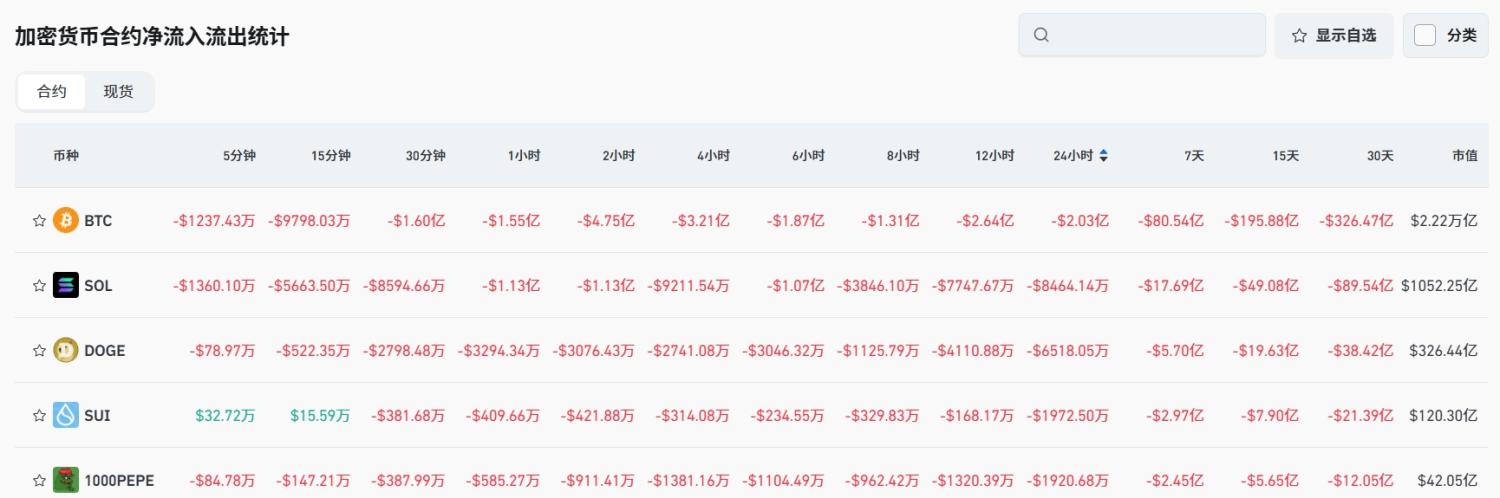Open the 1000PEPE coin link
This screenshot has height=498, width=1500.
click(x=119, y=480)
